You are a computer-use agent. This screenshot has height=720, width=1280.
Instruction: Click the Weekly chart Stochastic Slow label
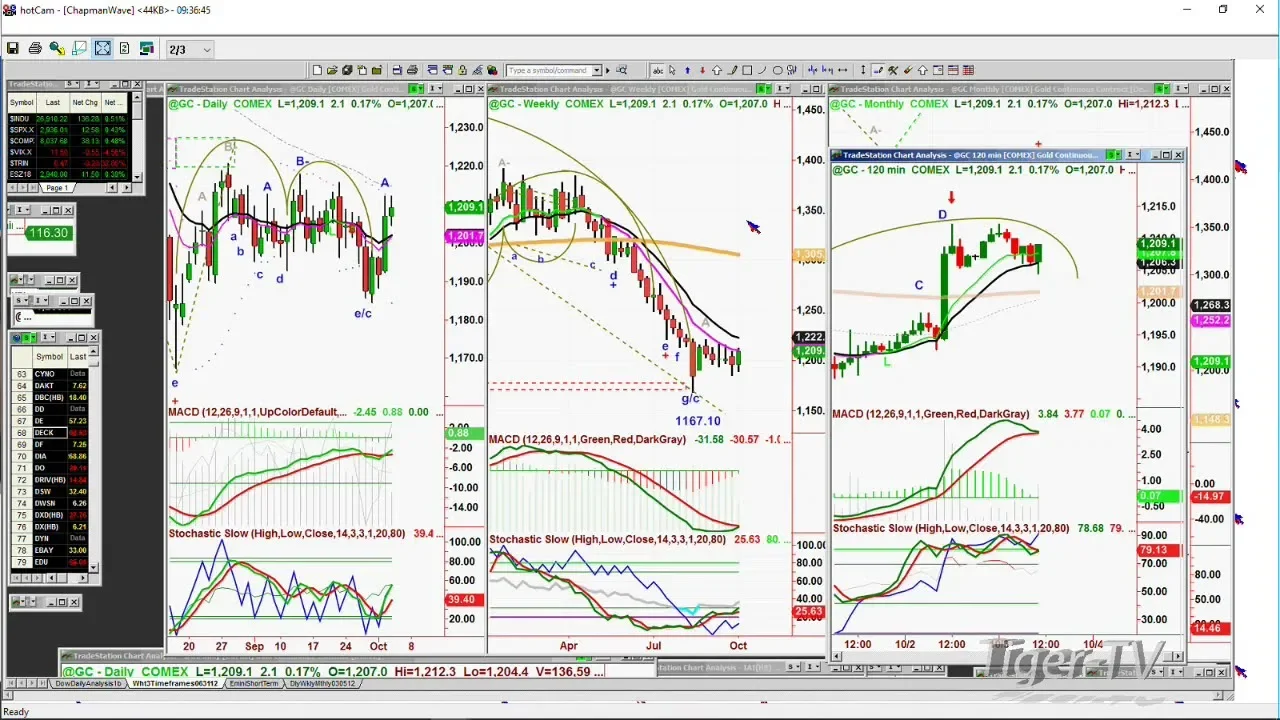coord(607,539)
